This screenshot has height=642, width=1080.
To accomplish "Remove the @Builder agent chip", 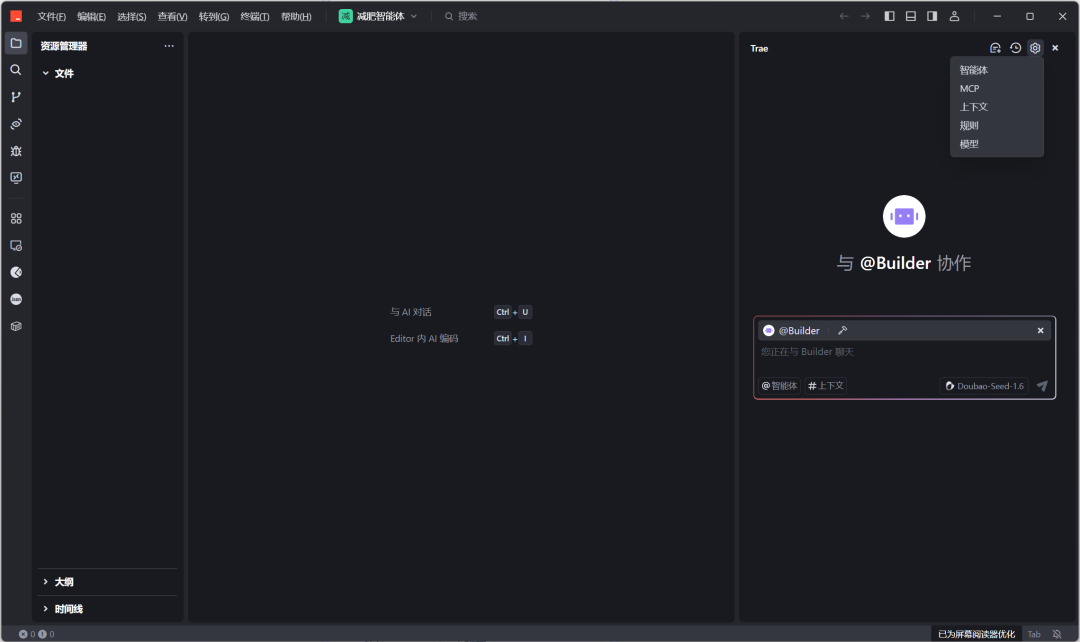I will coord(1040,331).
